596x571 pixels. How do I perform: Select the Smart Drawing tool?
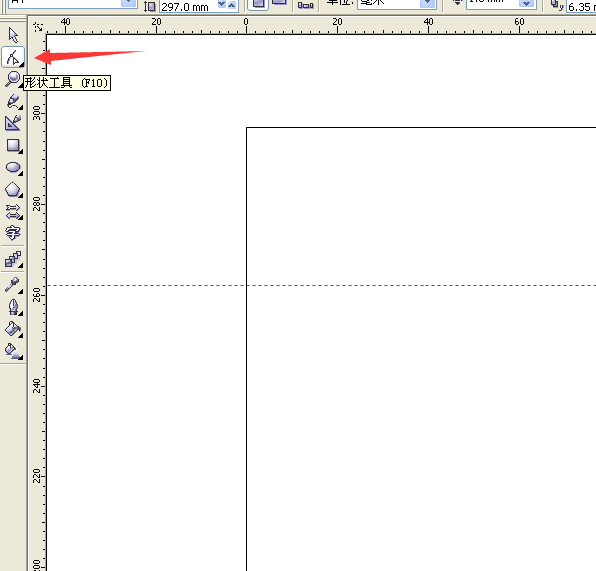(13, 123)
